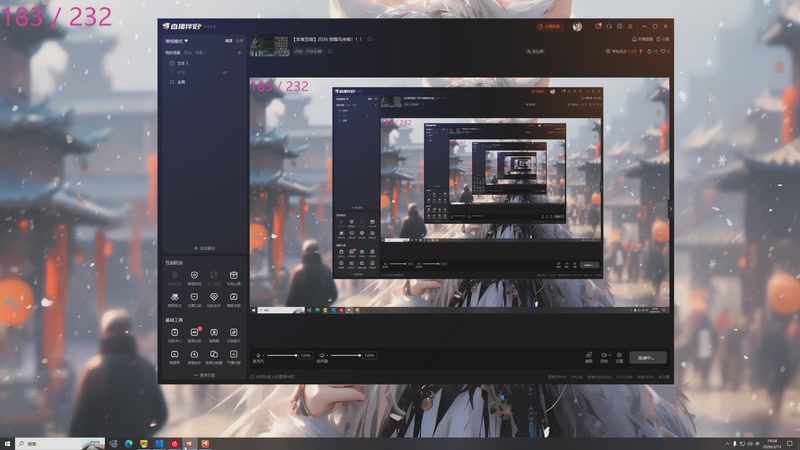Click the microphone 100% volume value field
The width and height of the screenshot is (800, 450).
[306, 355]
